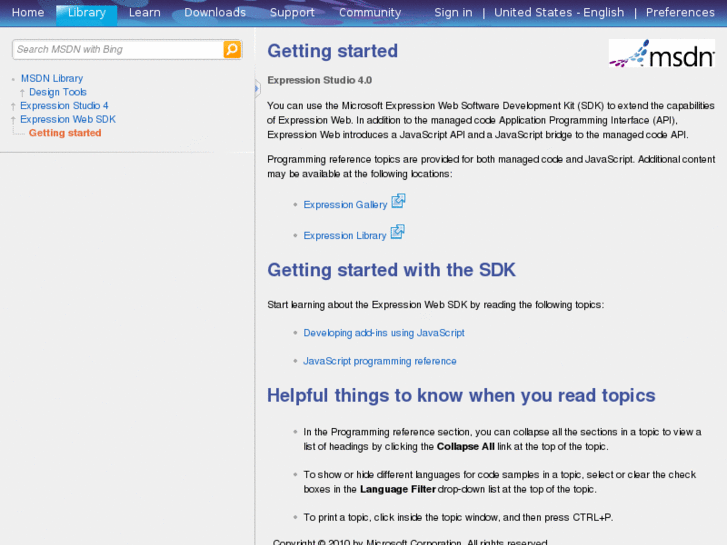The width and height of the screenshot is (727, 545).
Task: Click the tree arrow beside Design Tools
Action: point(22,93)
